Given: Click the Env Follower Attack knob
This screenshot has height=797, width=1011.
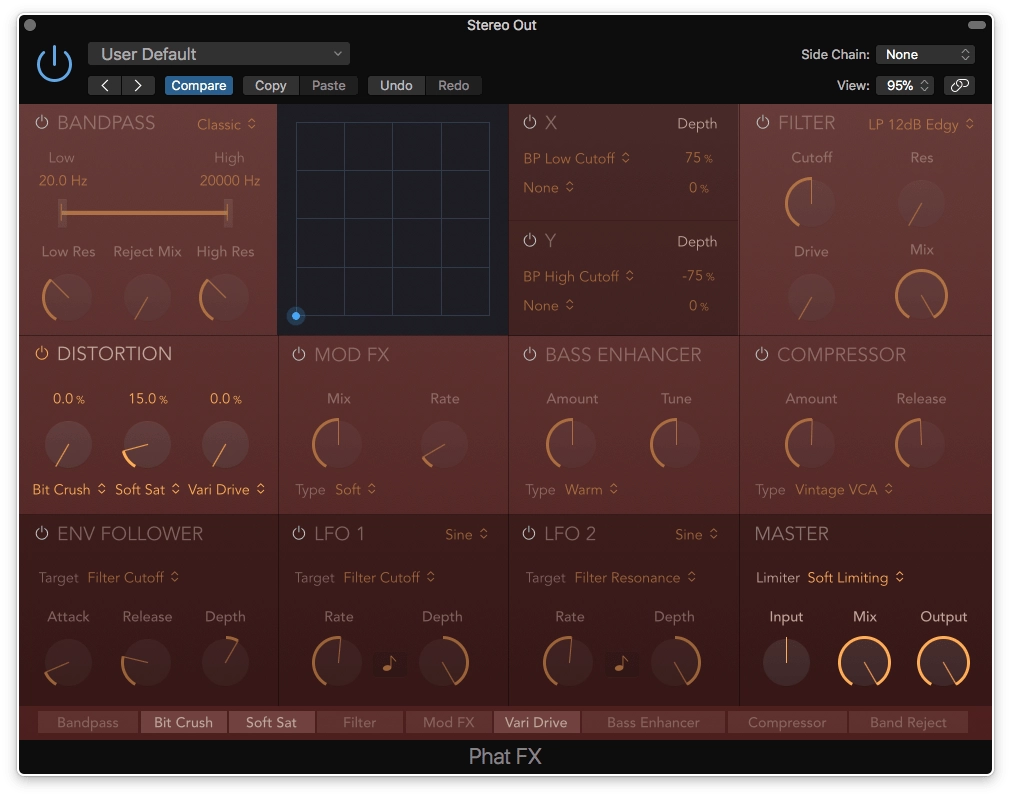Looking at the screenshot, I should pyautogui.click(x=68, y=662).
